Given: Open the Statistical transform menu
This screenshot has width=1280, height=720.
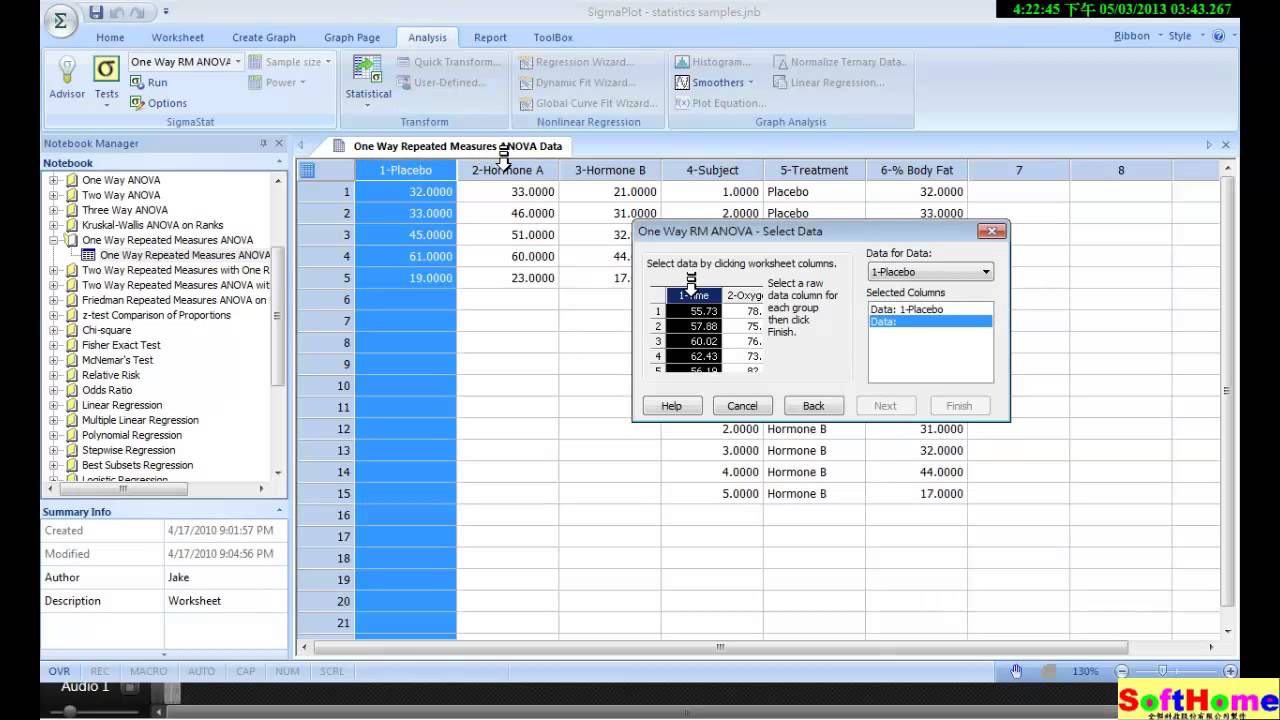Looking at the screenshot, I should (x=368, y=80).
